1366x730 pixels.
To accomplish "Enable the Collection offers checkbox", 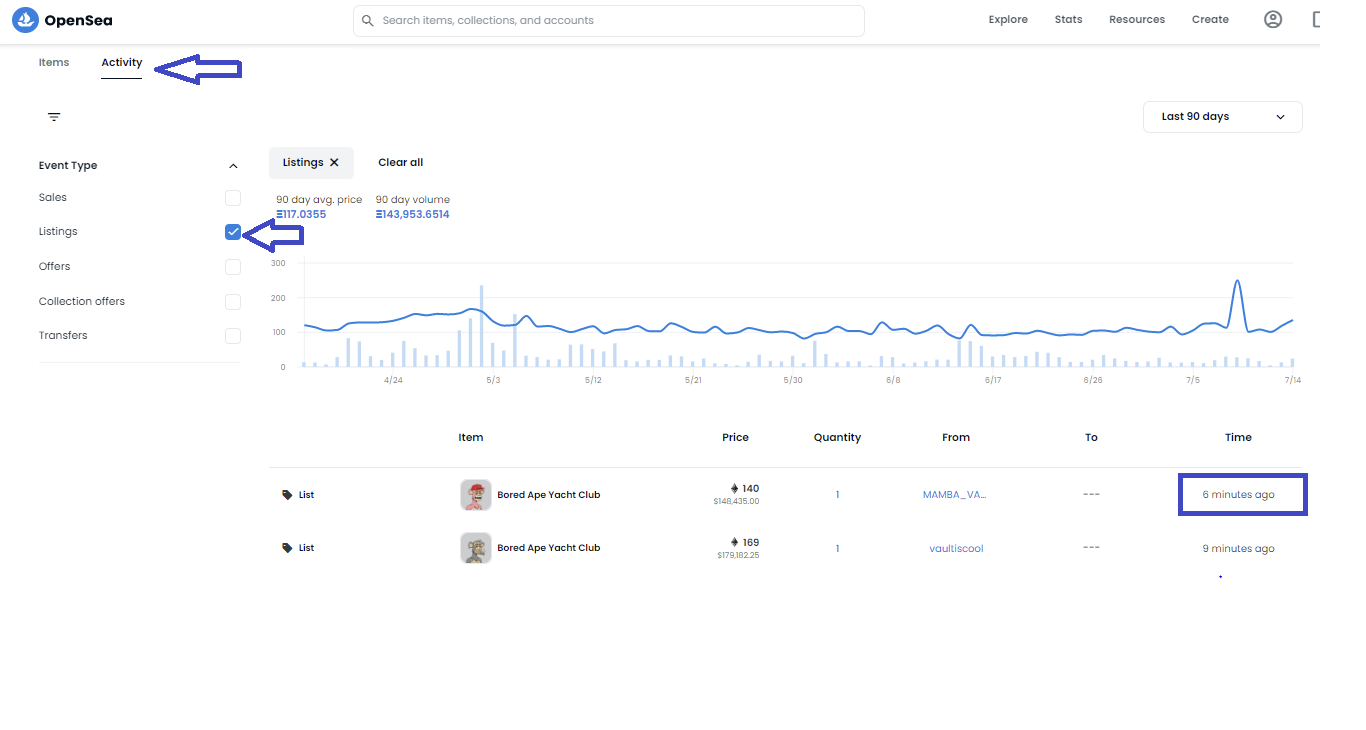I will (x=233, y=302).
